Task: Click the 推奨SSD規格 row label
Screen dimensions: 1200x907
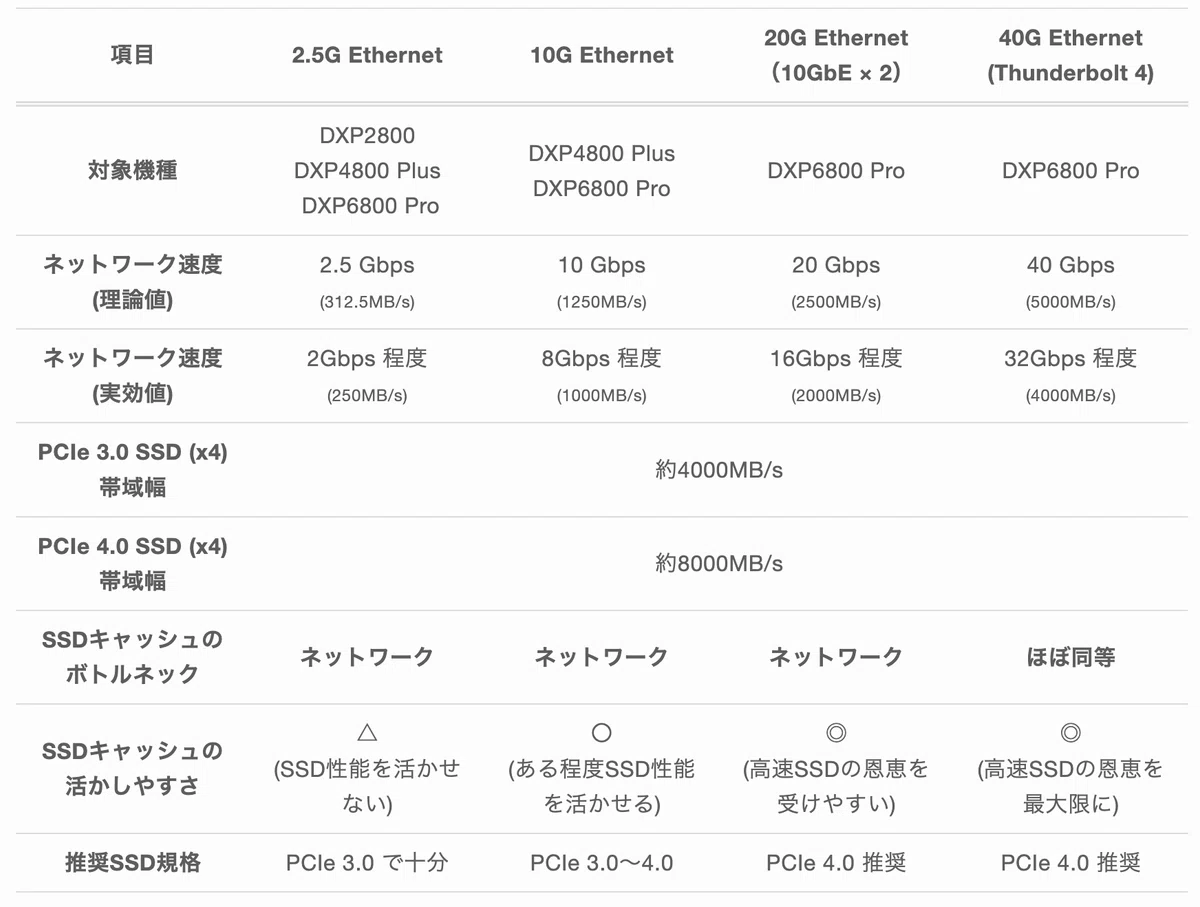Action: coord(132,862)
